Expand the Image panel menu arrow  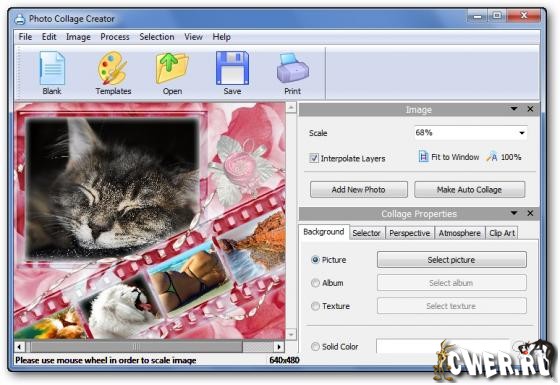click(514, 109)
